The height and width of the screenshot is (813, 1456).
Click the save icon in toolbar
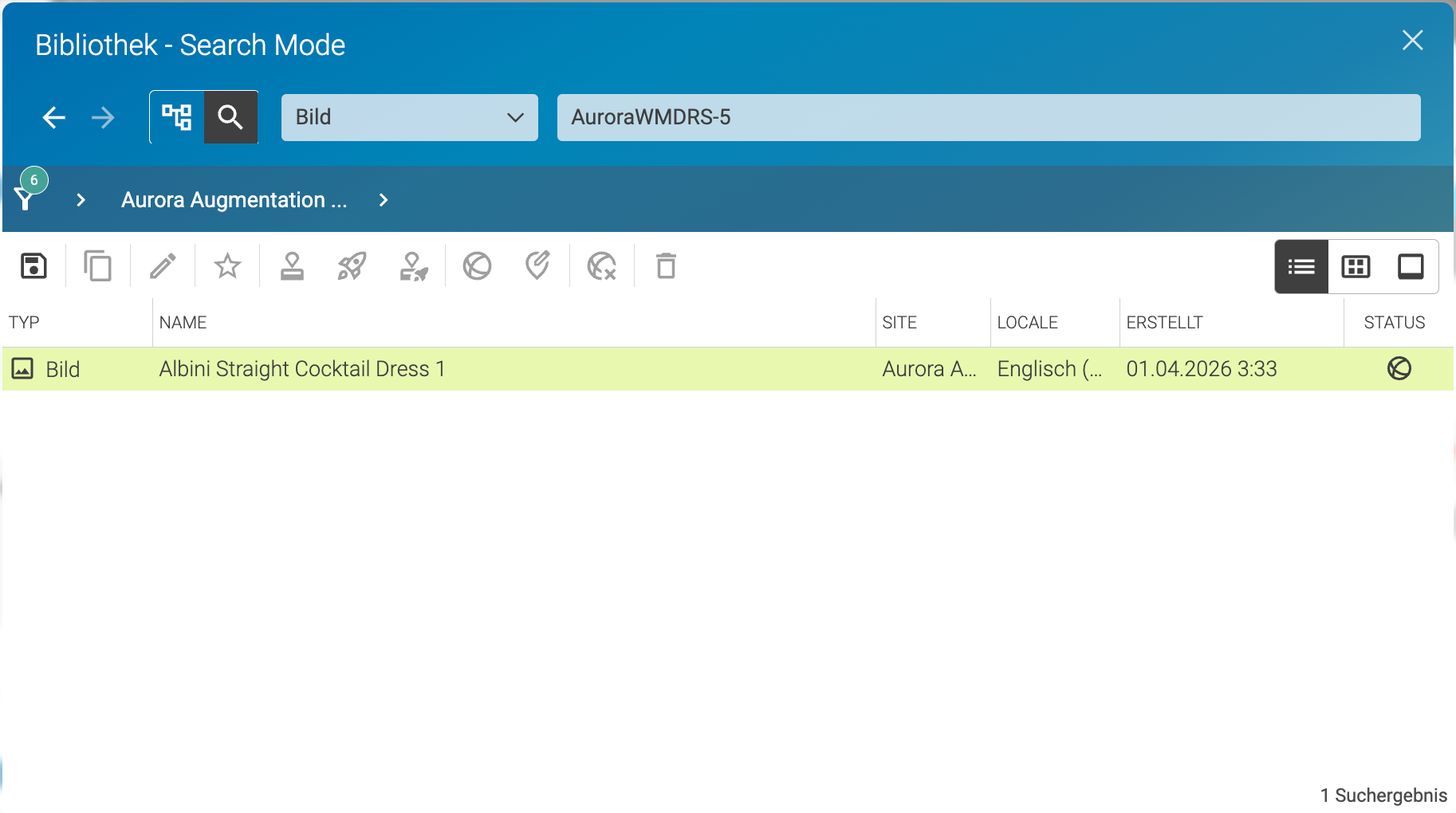click(33, 266)
